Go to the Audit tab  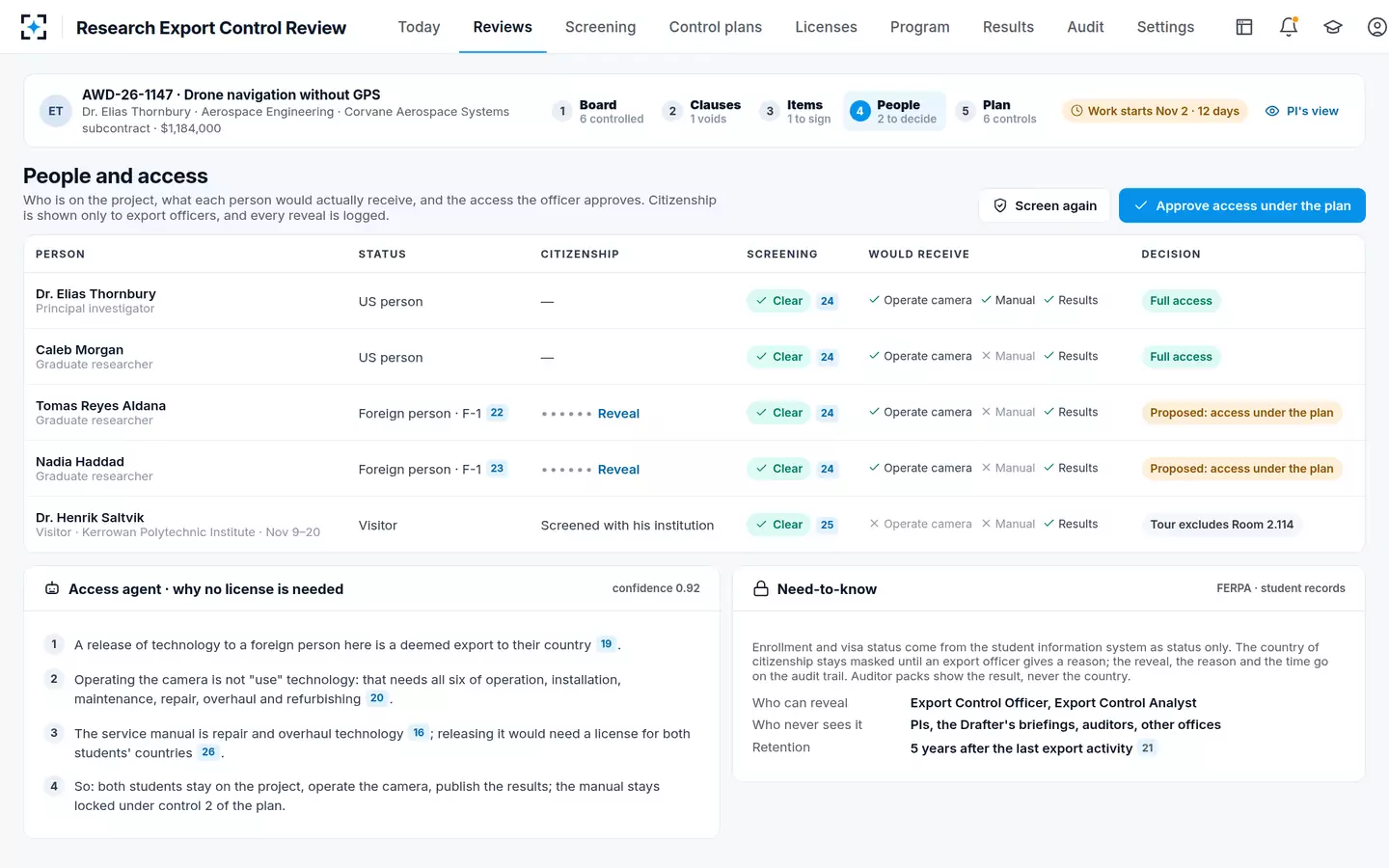1085,27
